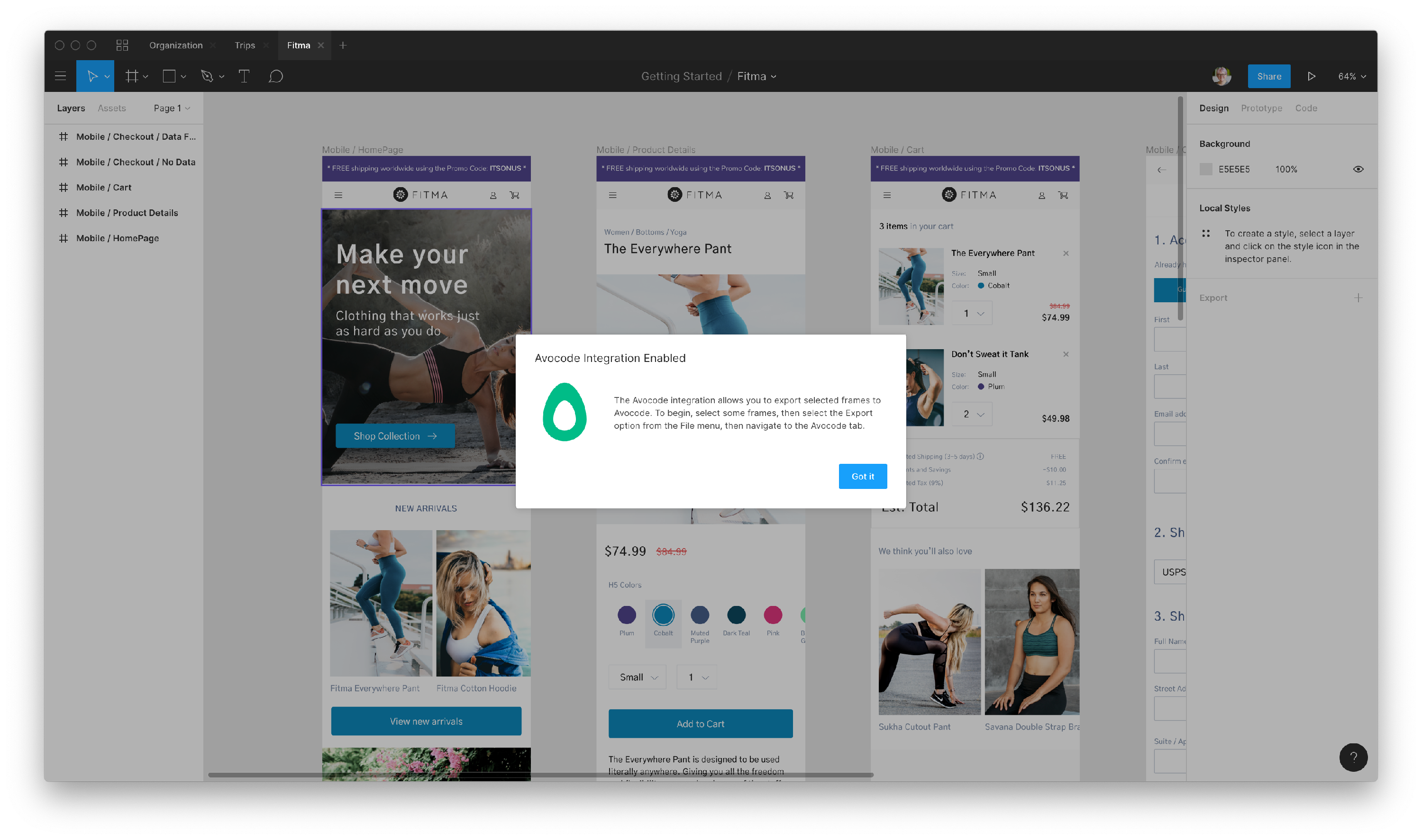Close the Fitma tab
This screenshot has height=840, width=1422.
[x=321, y=45]
